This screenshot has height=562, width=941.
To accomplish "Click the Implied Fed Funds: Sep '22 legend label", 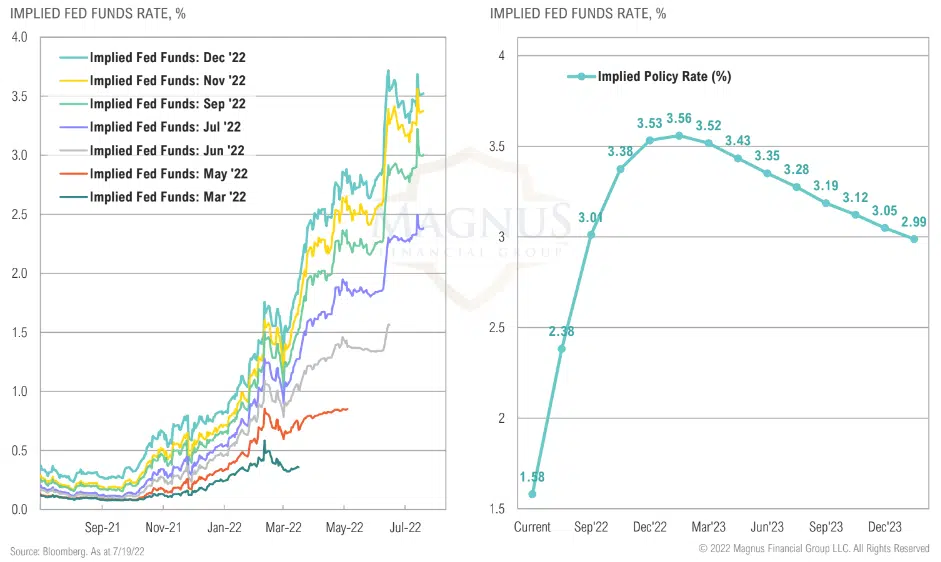I will pos(165,104).
